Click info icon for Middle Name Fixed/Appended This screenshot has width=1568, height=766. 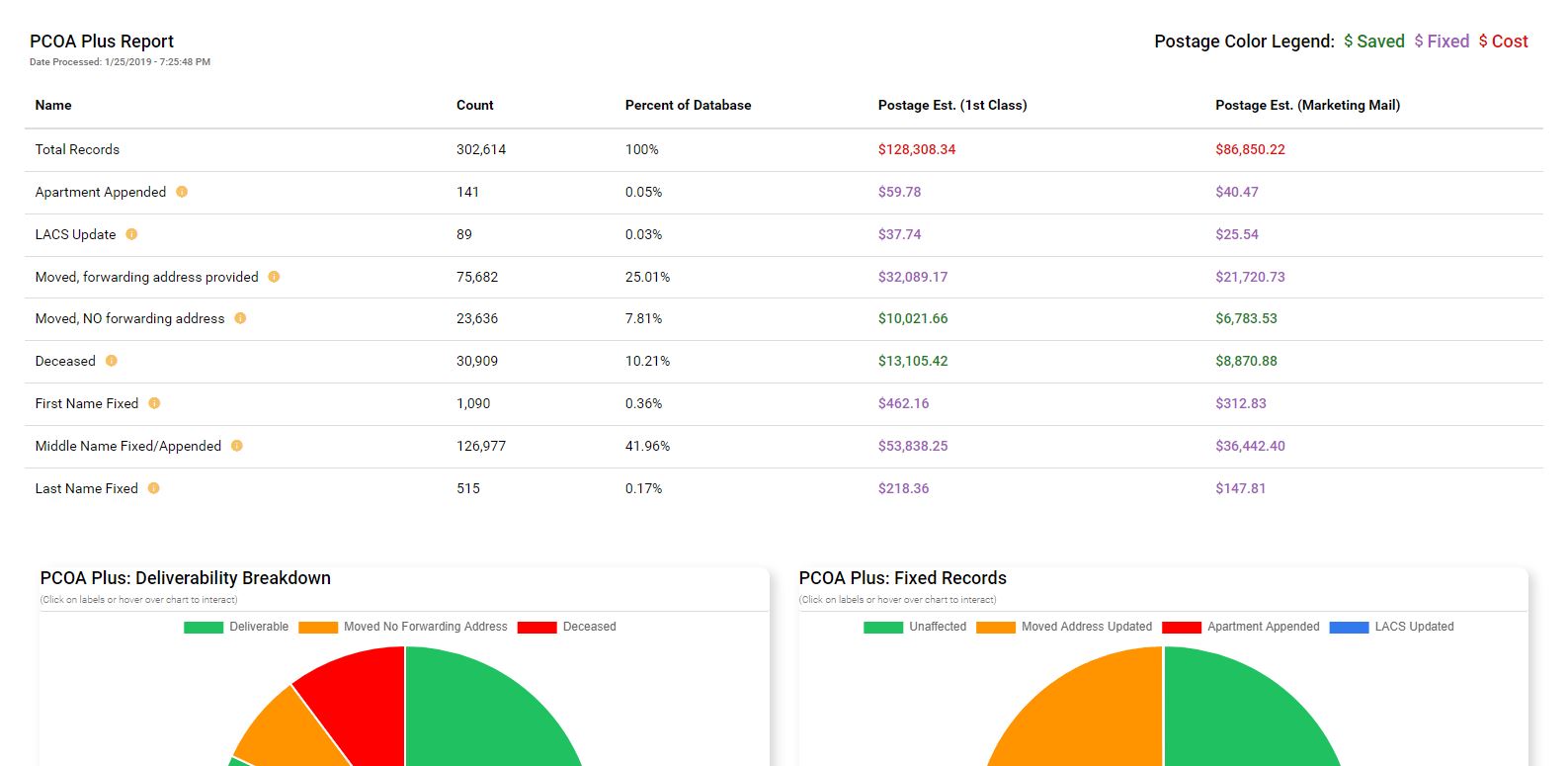point(237,446)
